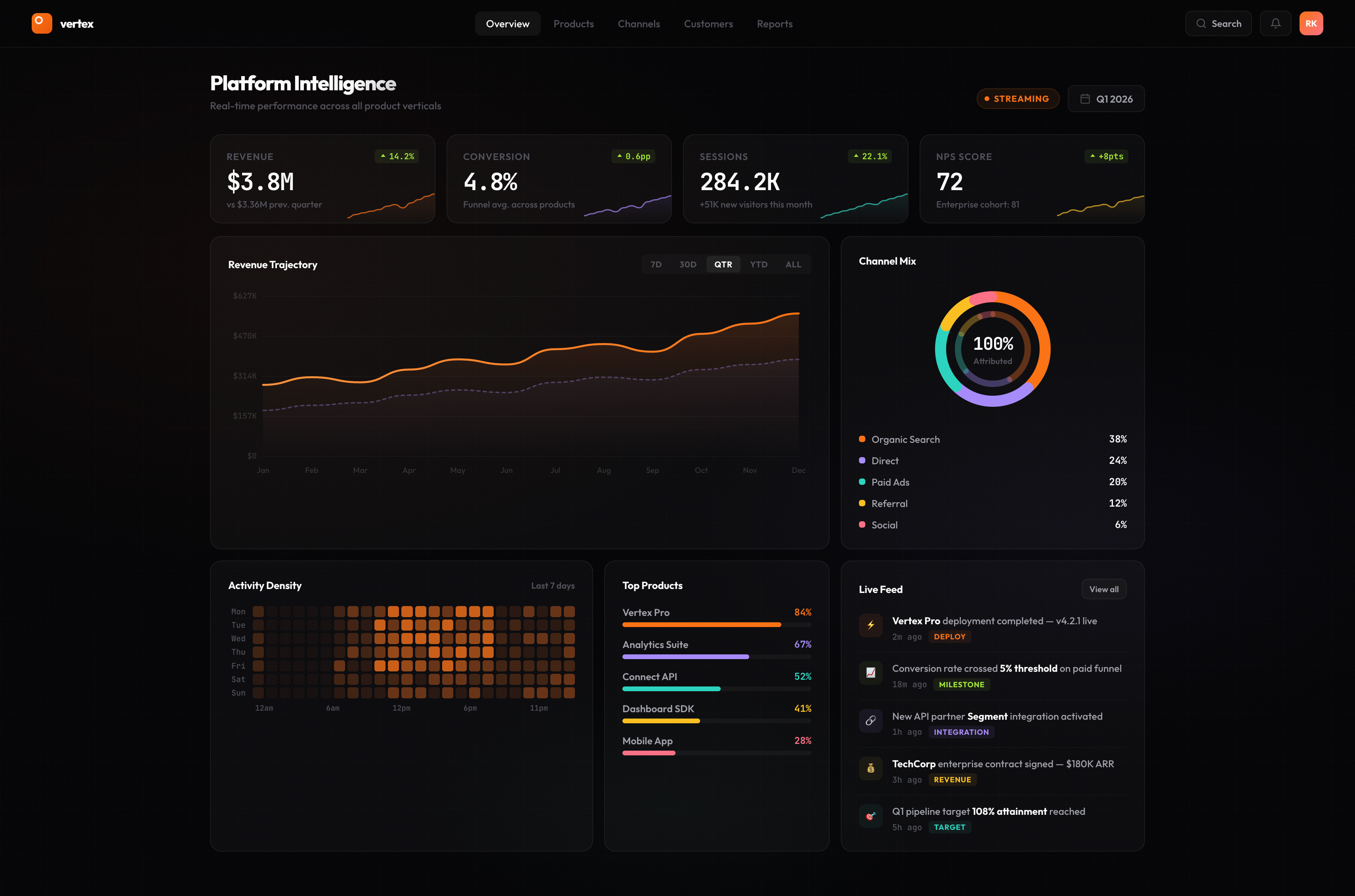Click the Search magnifier icon

pyautogui.click(x=1202, y=23)
